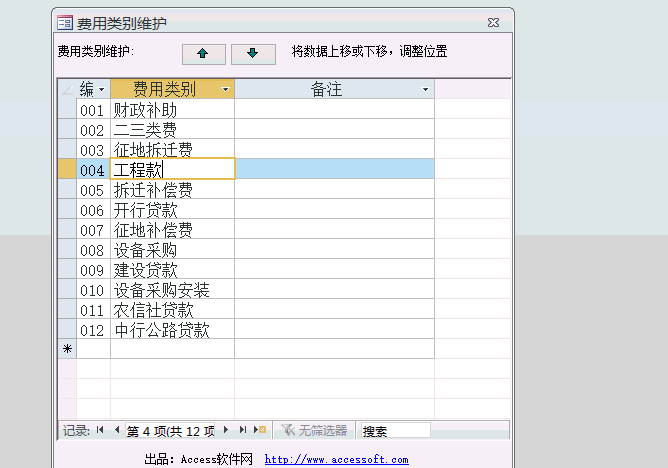
Task: Open the www.accessoft.com link
Action: 337,459
